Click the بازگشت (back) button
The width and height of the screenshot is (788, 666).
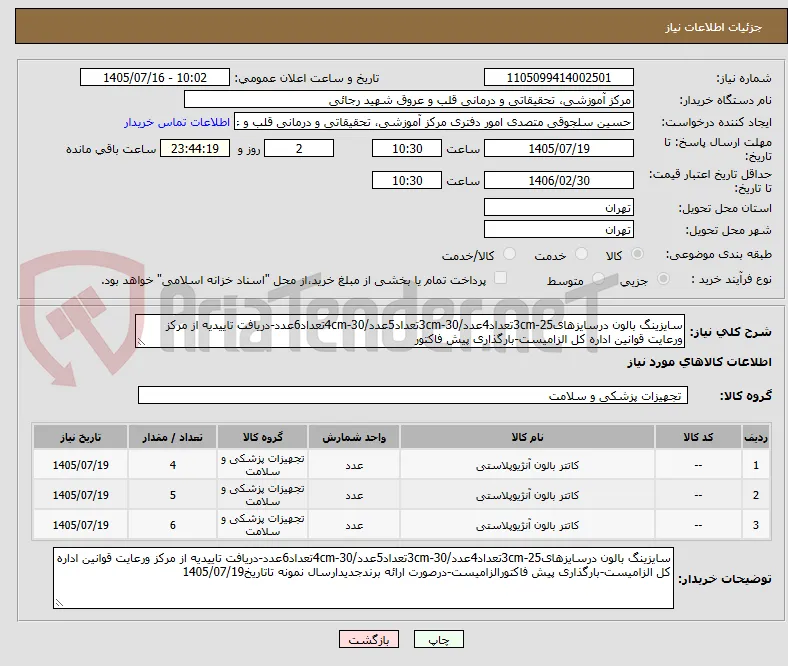[x=369, y=639]
